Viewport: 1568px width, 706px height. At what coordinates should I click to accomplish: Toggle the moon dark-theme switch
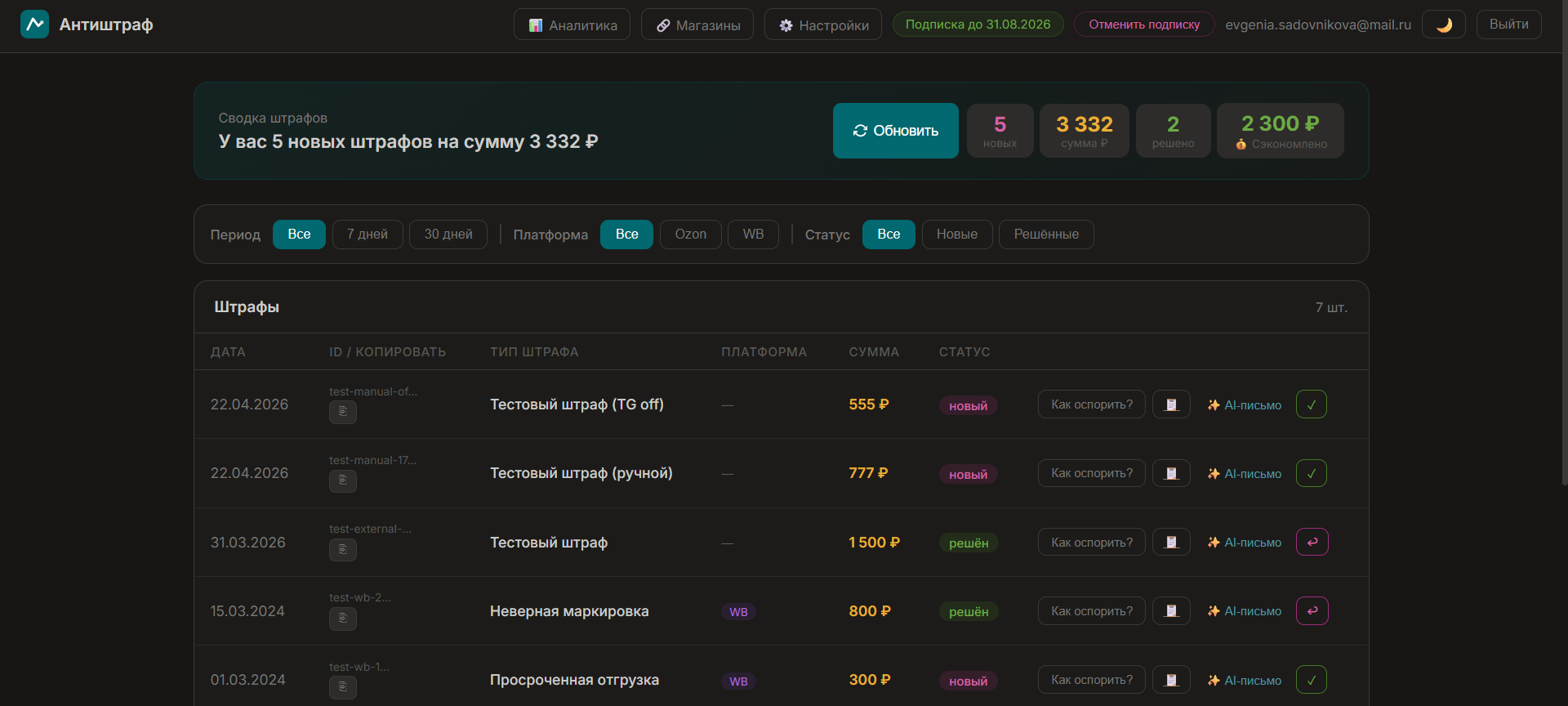click(1444, 25)
